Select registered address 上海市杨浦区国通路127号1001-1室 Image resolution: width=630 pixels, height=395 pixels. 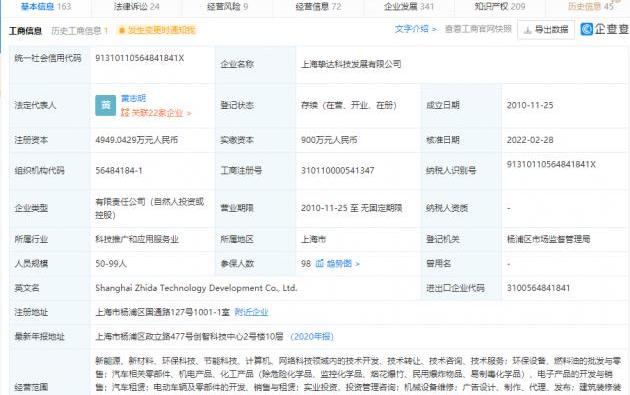162,312
